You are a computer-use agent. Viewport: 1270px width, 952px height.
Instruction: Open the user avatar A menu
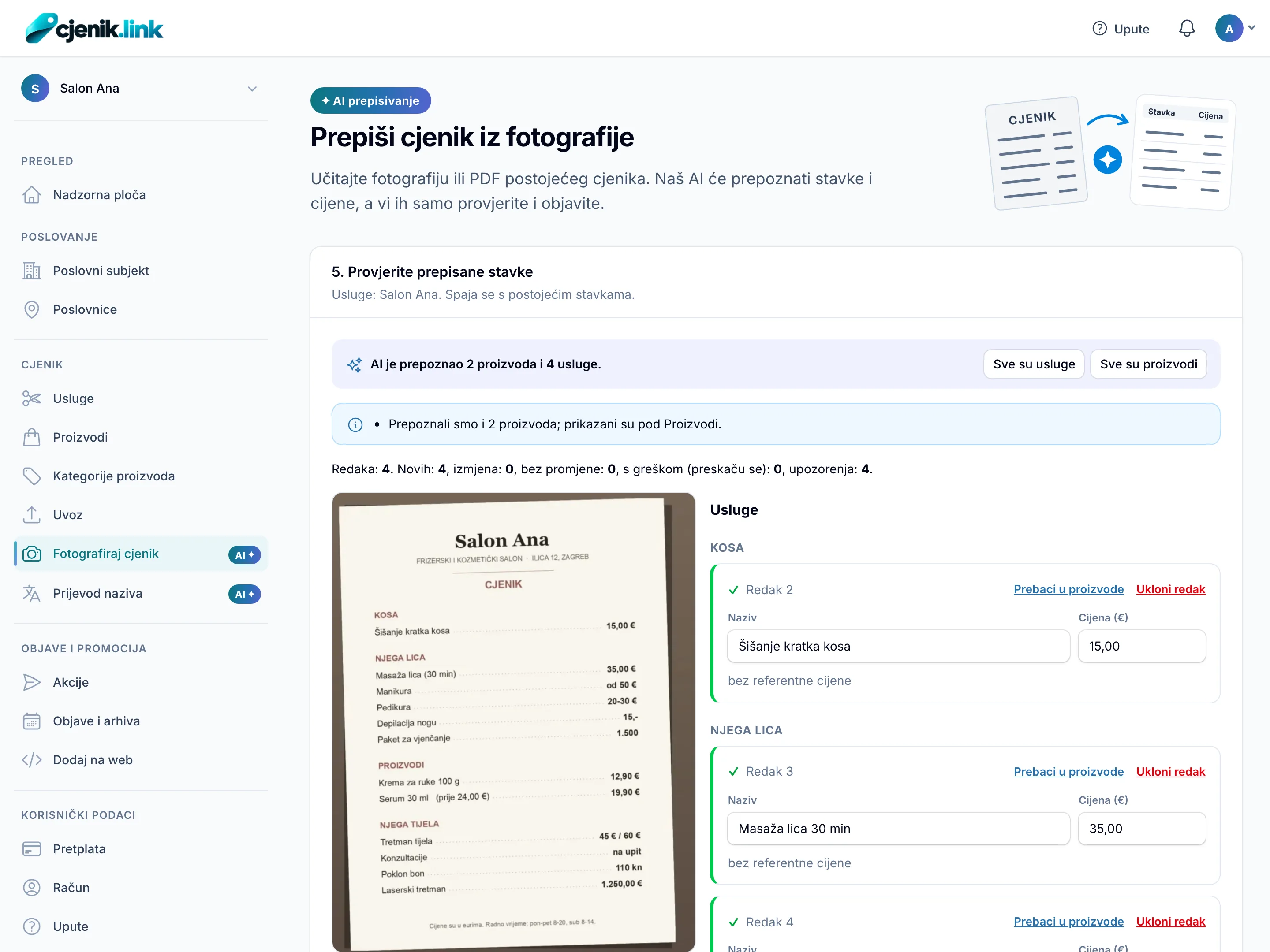pos(1229,29)
